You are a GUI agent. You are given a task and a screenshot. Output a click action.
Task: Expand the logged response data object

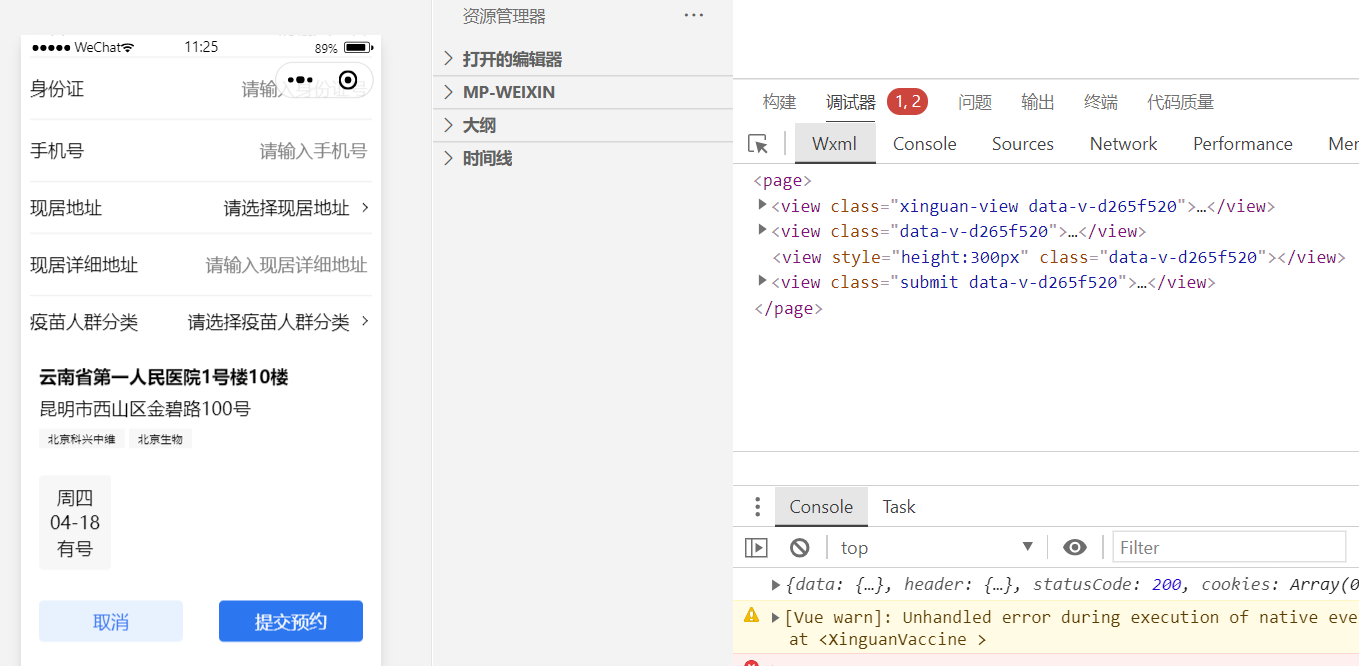[776, 584]
